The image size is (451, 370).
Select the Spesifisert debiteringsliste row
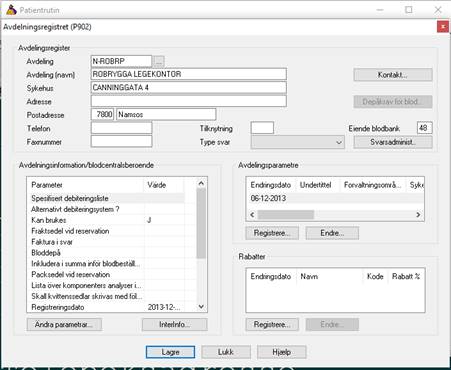[x=107, y=198]
